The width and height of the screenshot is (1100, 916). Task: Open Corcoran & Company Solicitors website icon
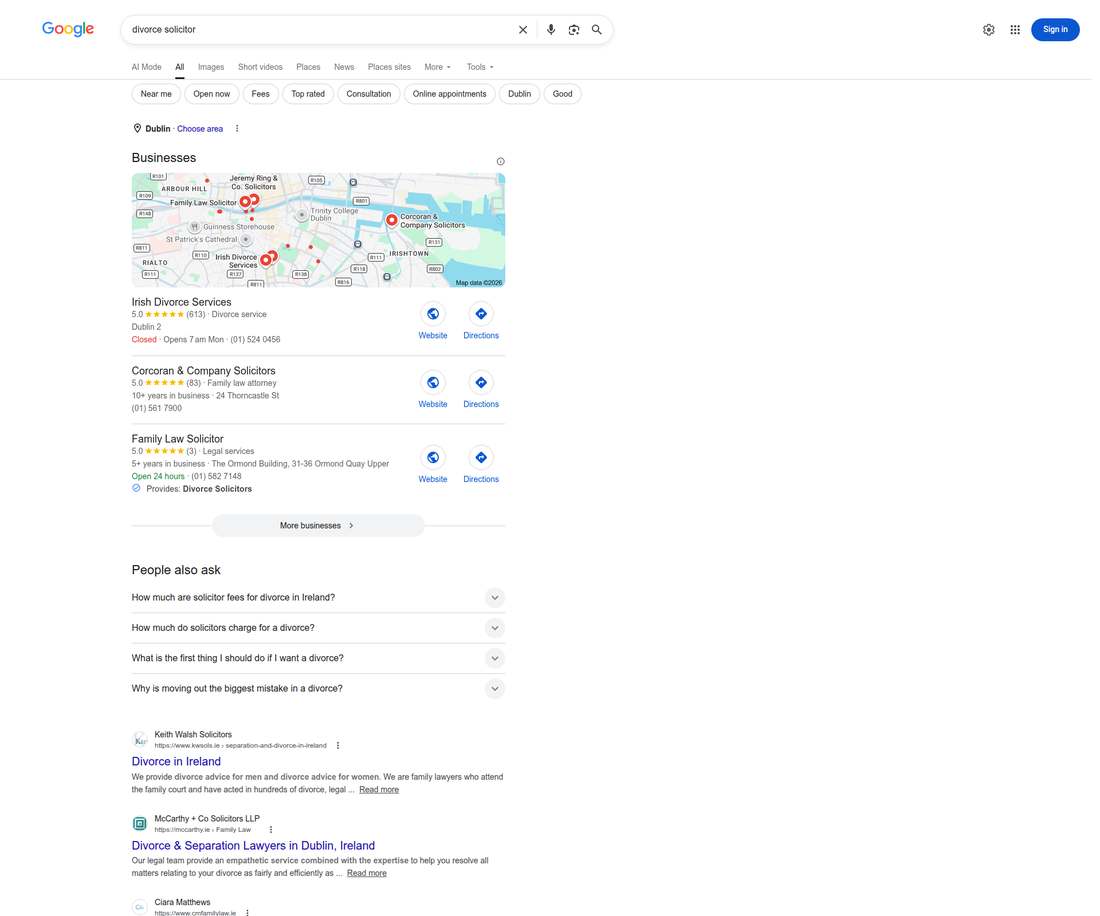433,382
